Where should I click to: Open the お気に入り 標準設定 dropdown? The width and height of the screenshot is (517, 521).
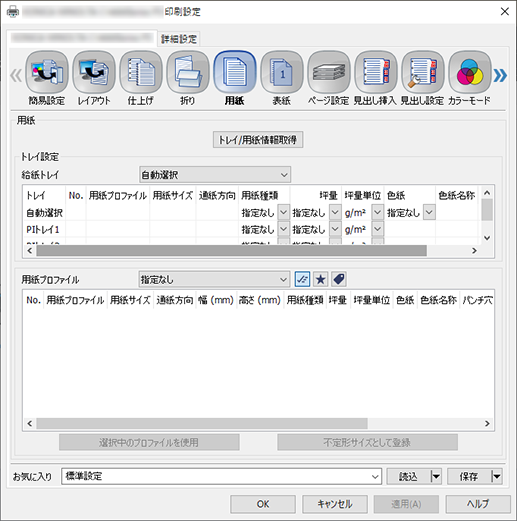pos(221,476)
